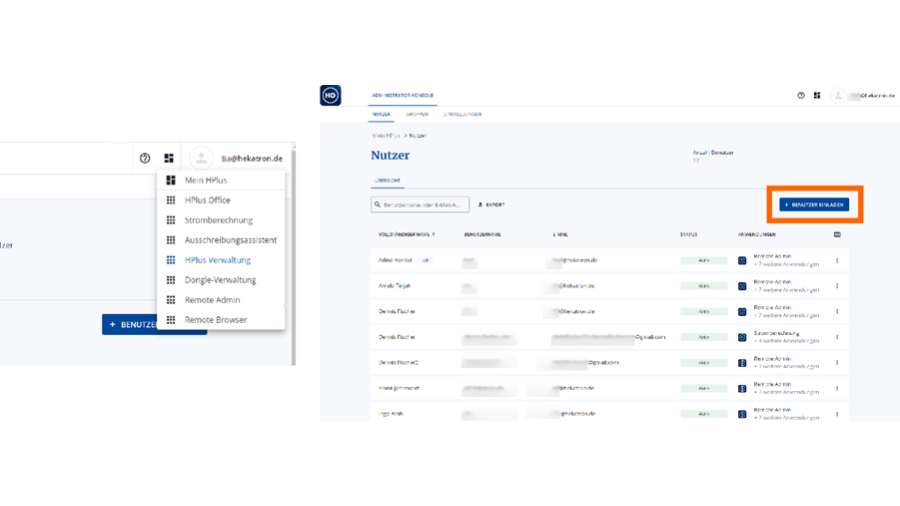Click the Benutzer einladen button

point(814,204)
